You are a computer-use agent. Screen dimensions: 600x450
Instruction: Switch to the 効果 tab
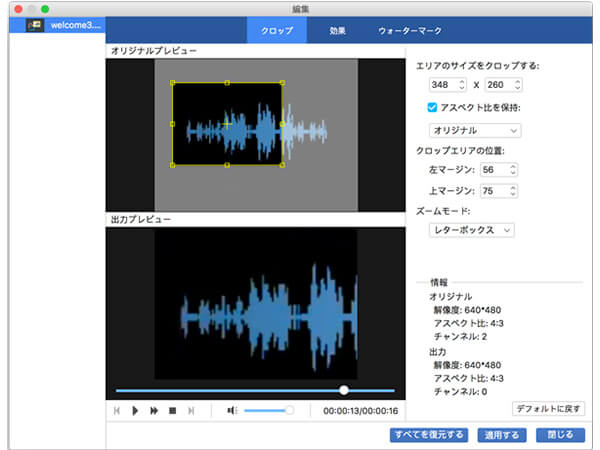[337, 30]
